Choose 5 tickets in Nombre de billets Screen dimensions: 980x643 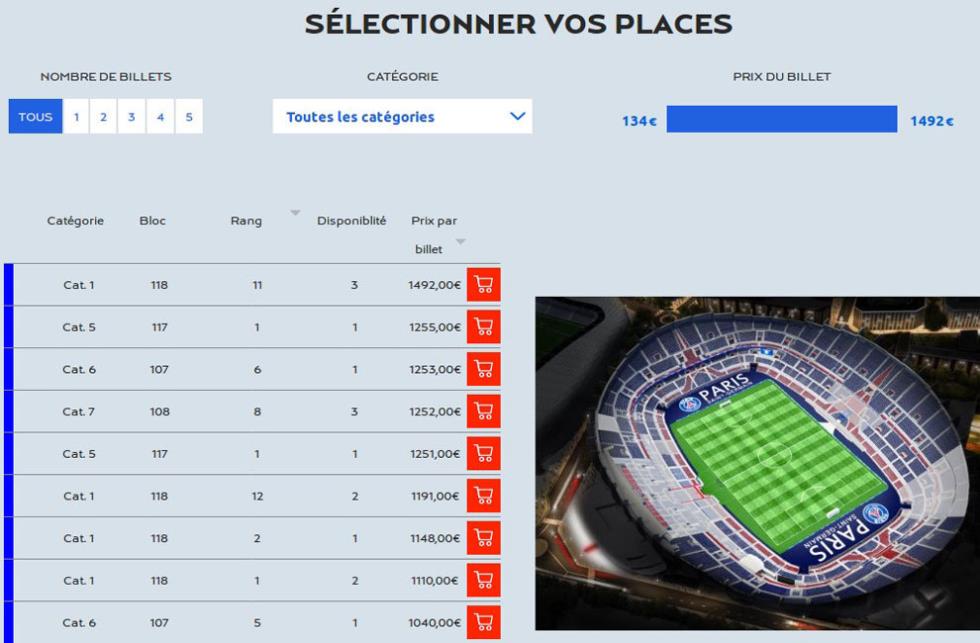click(x=189, y=116)
